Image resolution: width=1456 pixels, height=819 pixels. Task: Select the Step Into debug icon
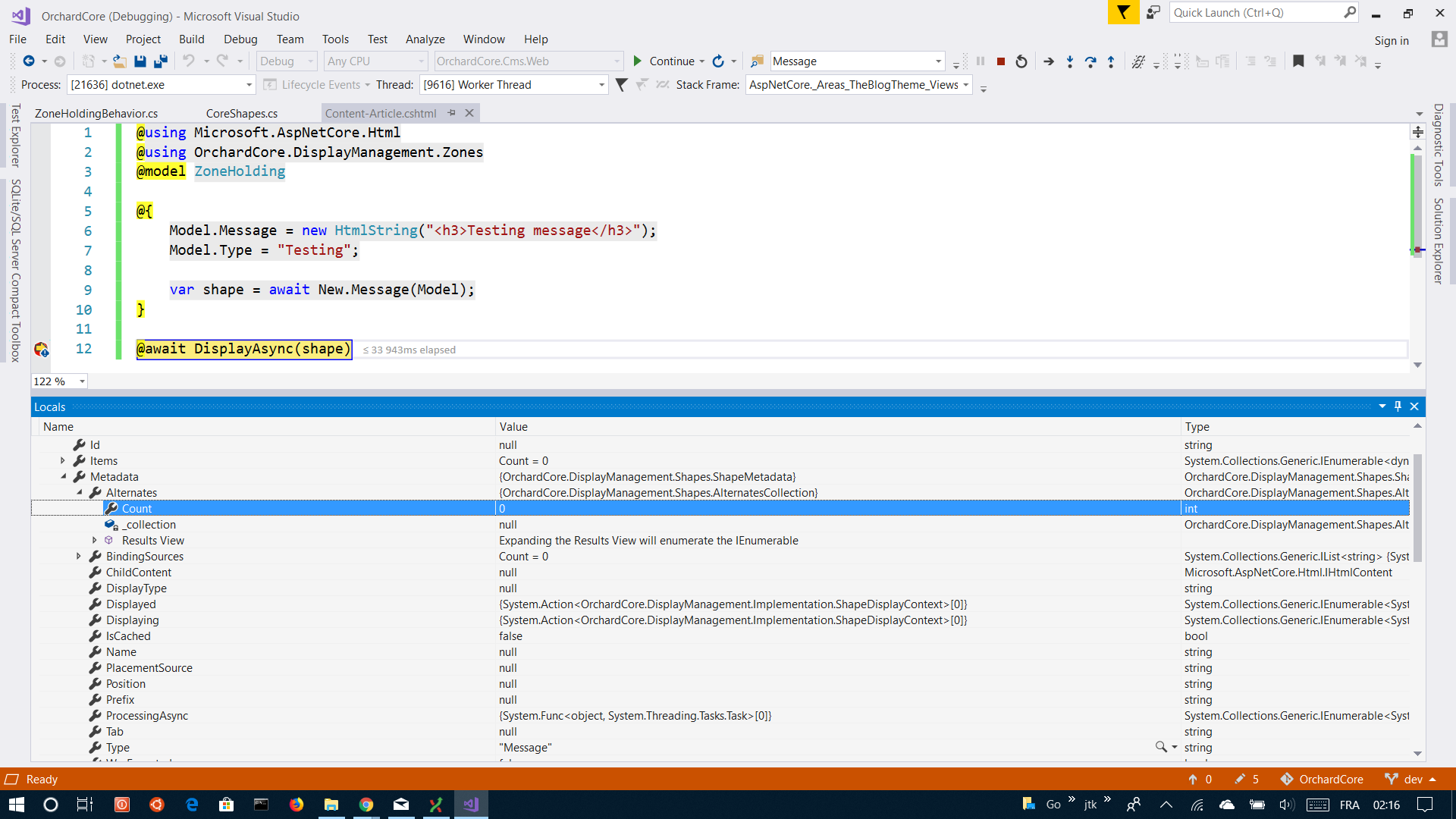pyautogui.click(x=1069, y=61)
